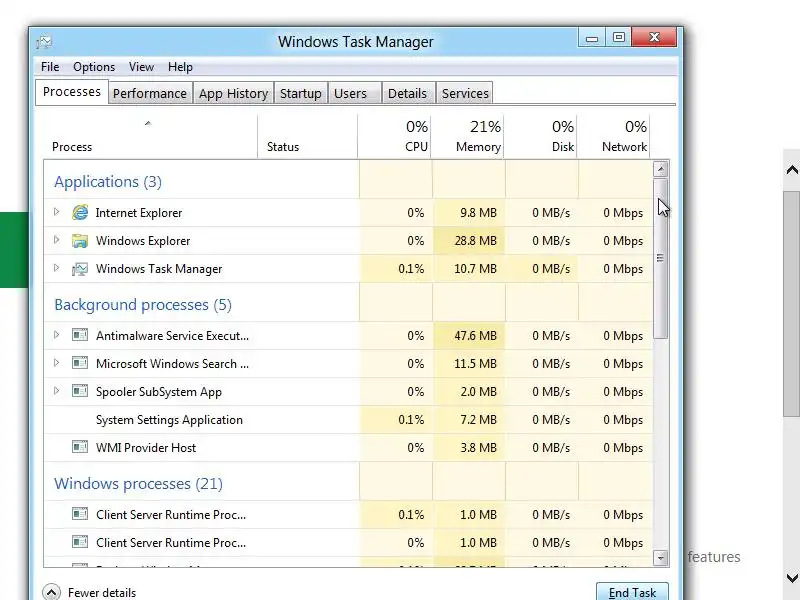The image size is (800, 600).
Task: Click the process list scroll down arrow
Action: tap(660, 558)
